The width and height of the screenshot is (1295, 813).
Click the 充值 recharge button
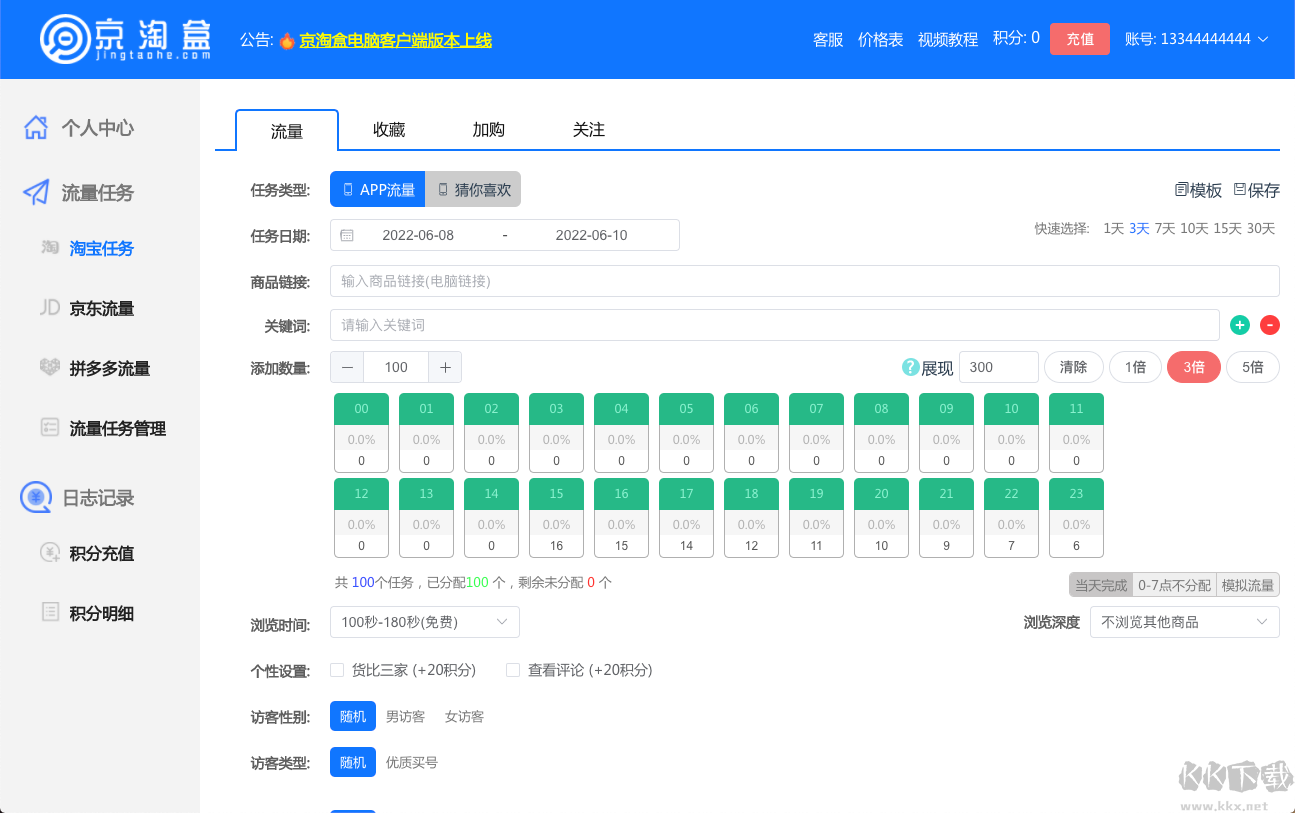(1079, 39)
